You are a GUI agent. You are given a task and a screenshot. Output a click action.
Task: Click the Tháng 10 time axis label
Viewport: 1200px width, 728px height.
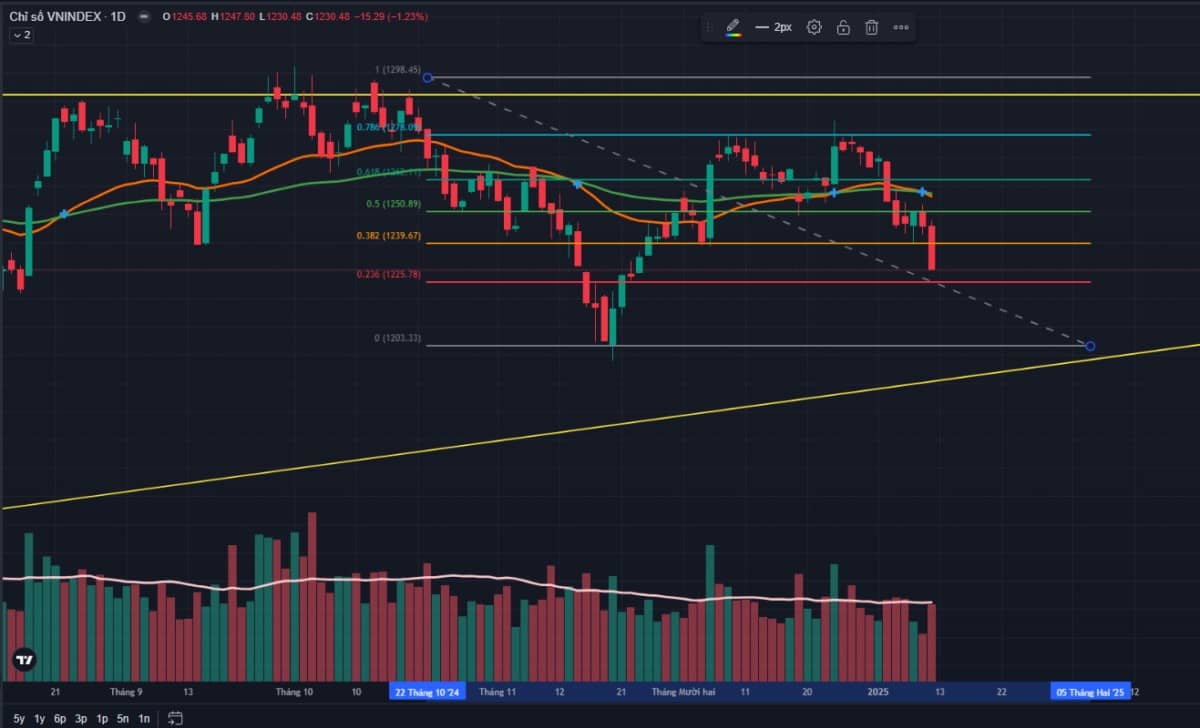coord(294,692)
